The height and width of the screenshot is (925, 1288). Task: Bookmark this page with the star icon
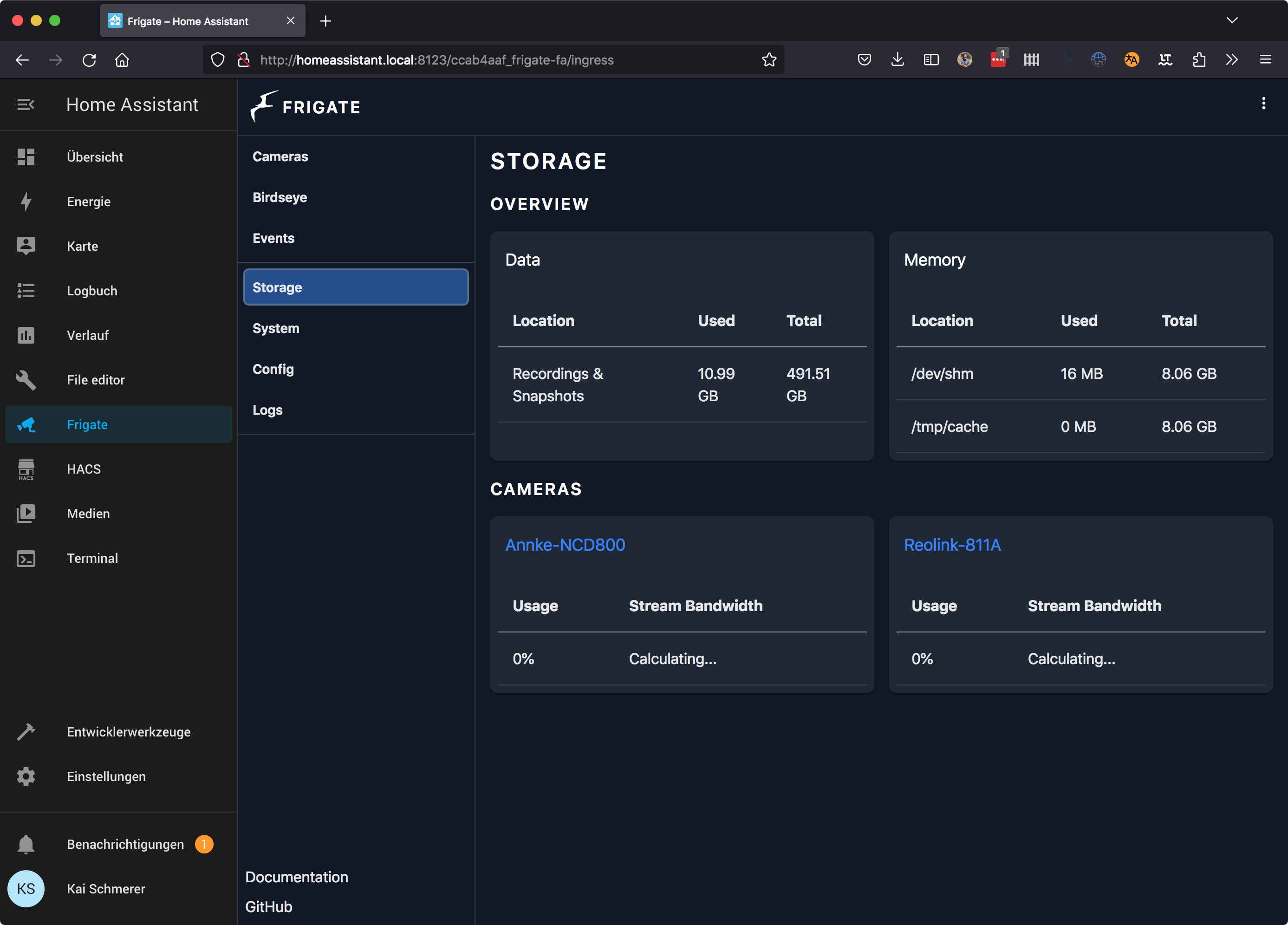tap(769, 59)
